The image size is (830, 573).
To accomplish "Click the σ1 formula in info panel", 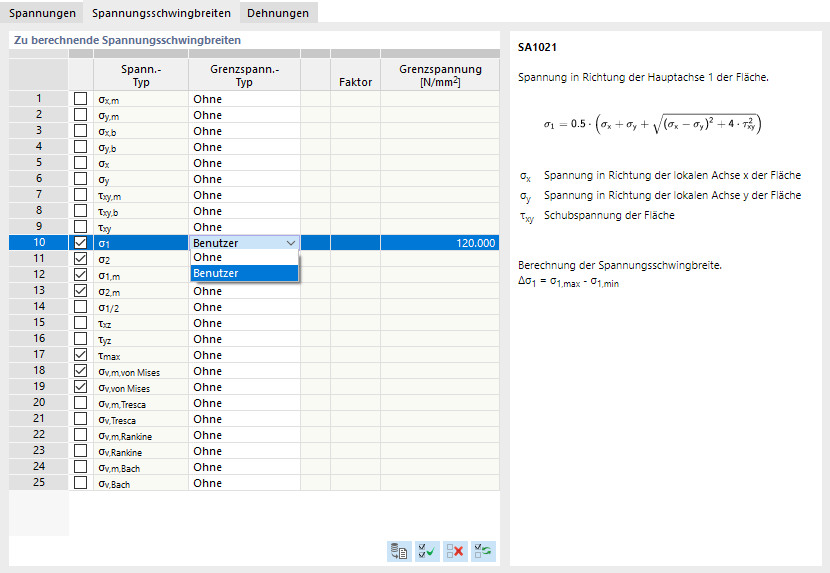I will (652, 124).
